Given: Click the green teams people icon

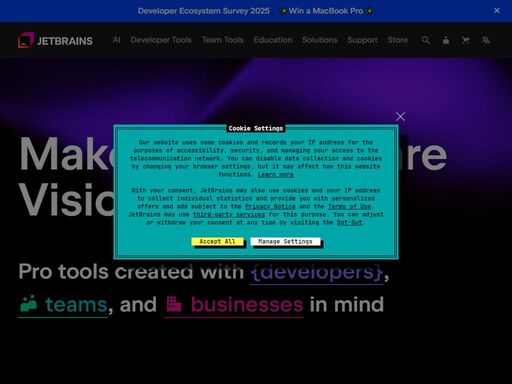Looking at the screenshot, I should pyautogui.click(x=29, y=303).
